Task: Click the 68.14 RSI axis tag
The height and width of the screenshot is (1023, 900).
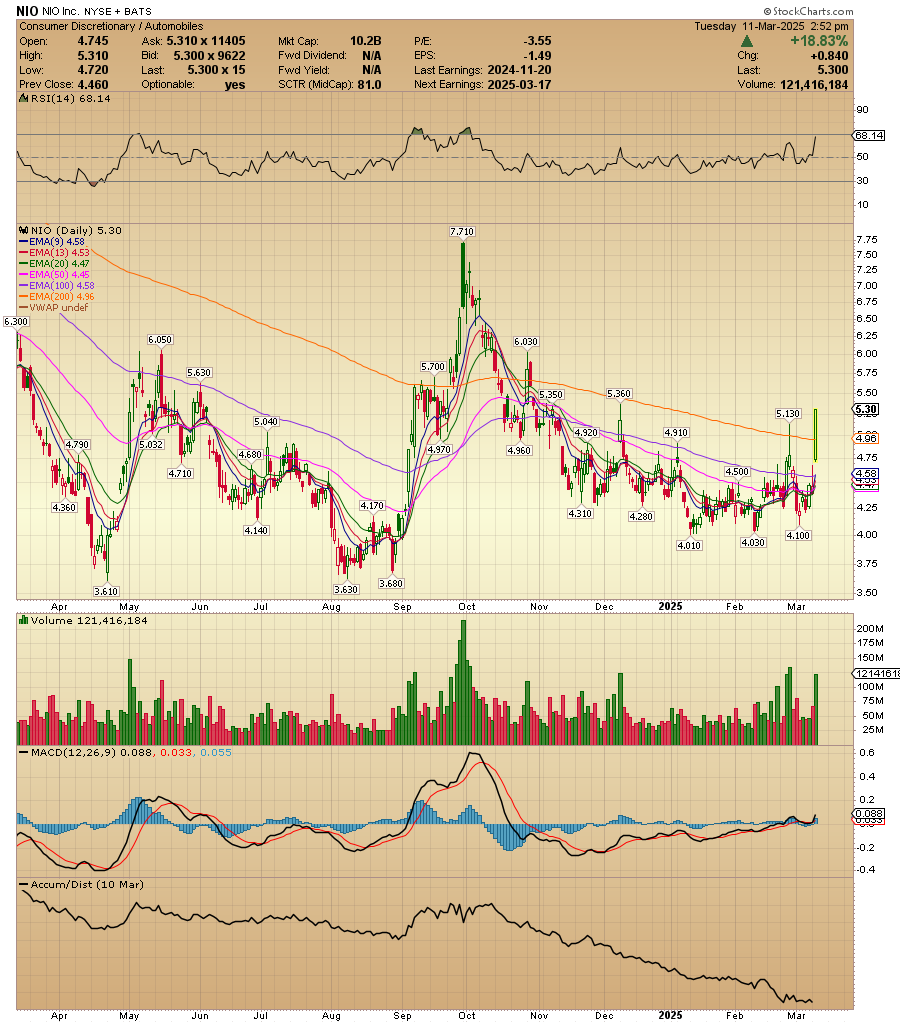Action: click(x=869, y=136)
